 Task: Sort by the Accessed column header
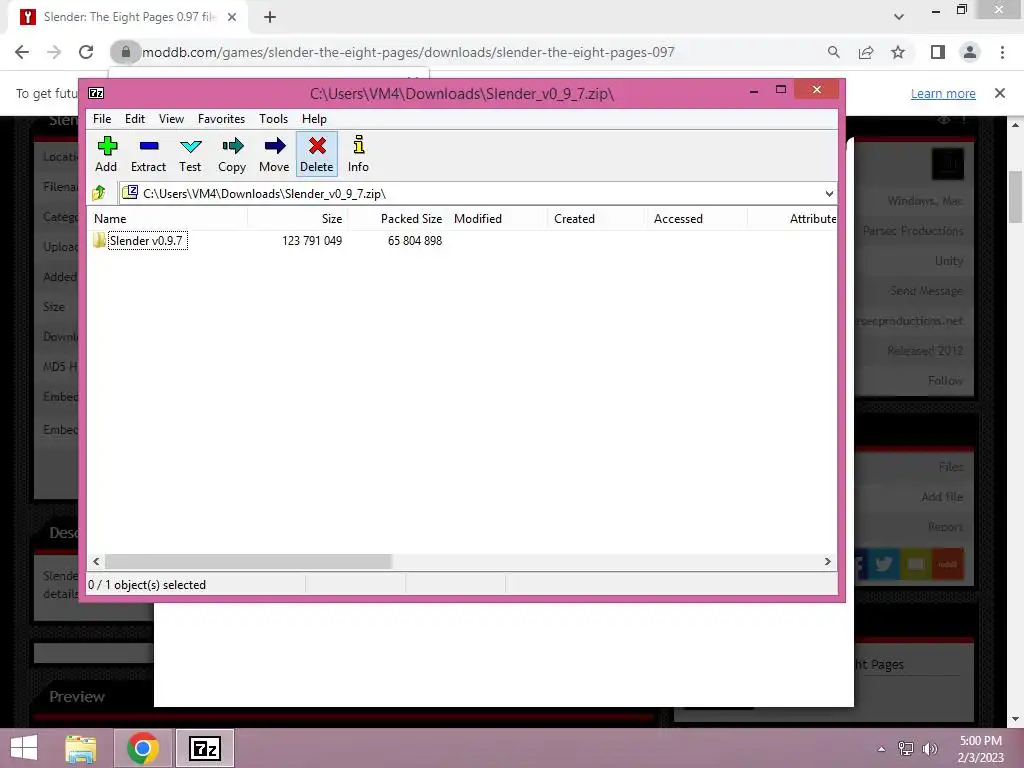697,219
